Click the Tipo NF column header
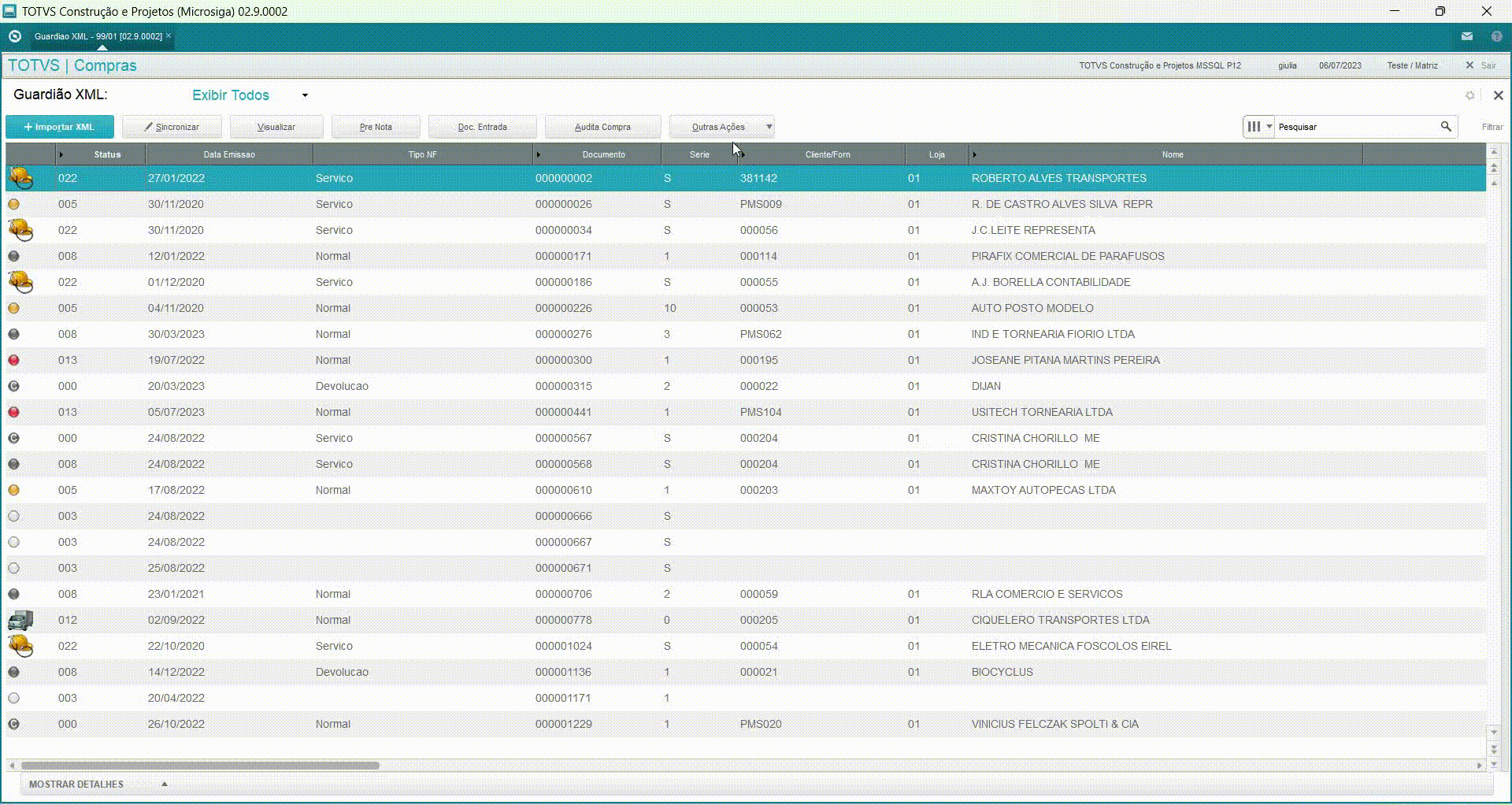 pyautogui.click(x=422, y=154)
